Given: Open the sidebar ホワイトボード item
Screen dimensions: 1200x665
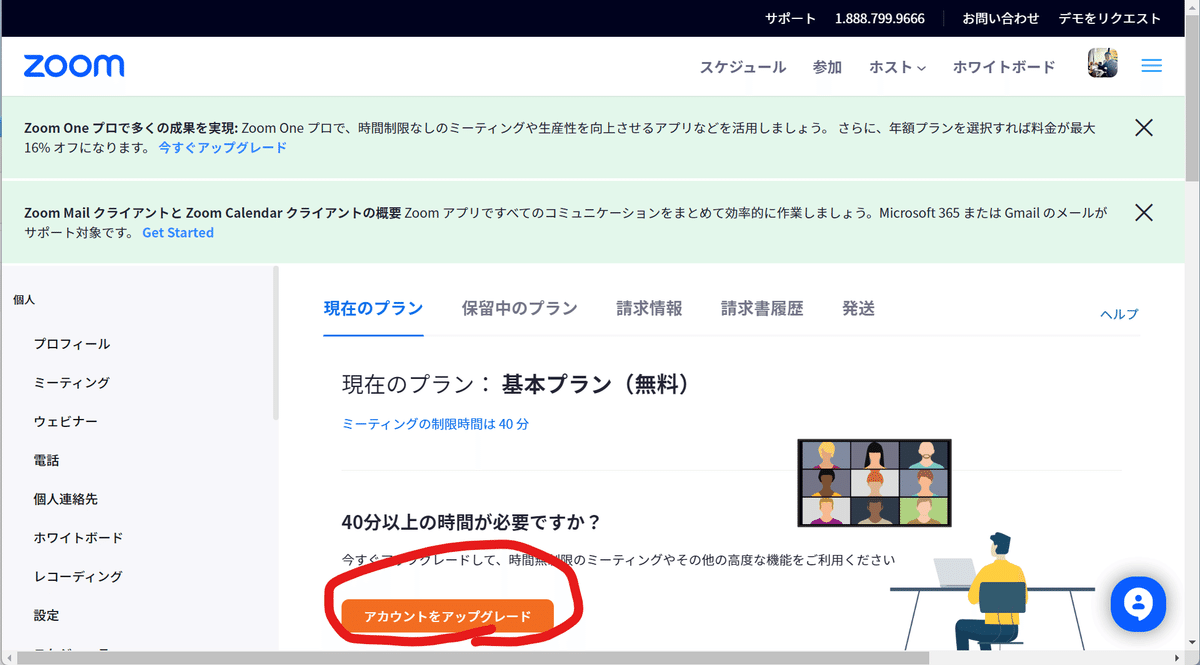Looking at the screenshot, I should 78,537.
